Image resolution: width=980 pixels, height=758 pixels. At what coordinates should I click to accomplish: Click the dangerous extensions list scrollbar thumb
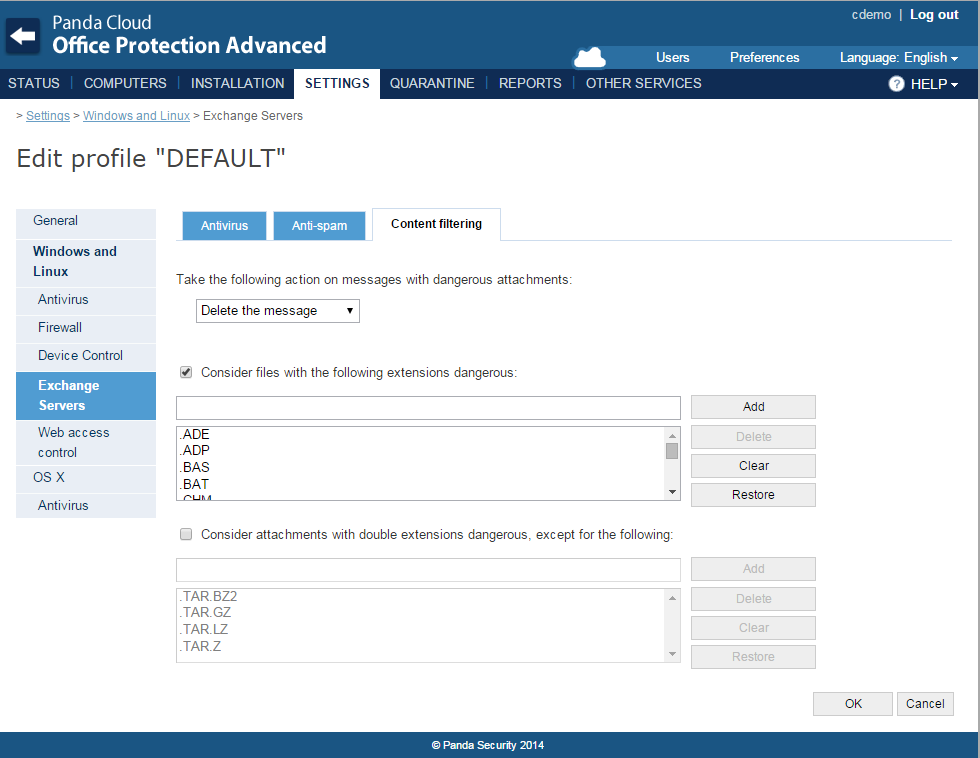672,451
